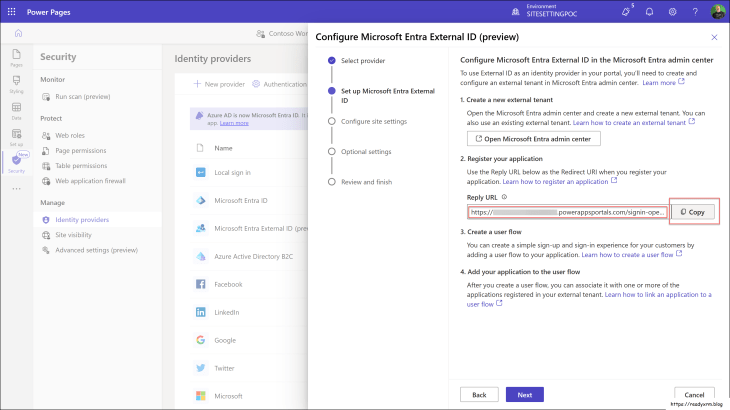Click the LinkedIn provider icon

click(x=201, y=312)
